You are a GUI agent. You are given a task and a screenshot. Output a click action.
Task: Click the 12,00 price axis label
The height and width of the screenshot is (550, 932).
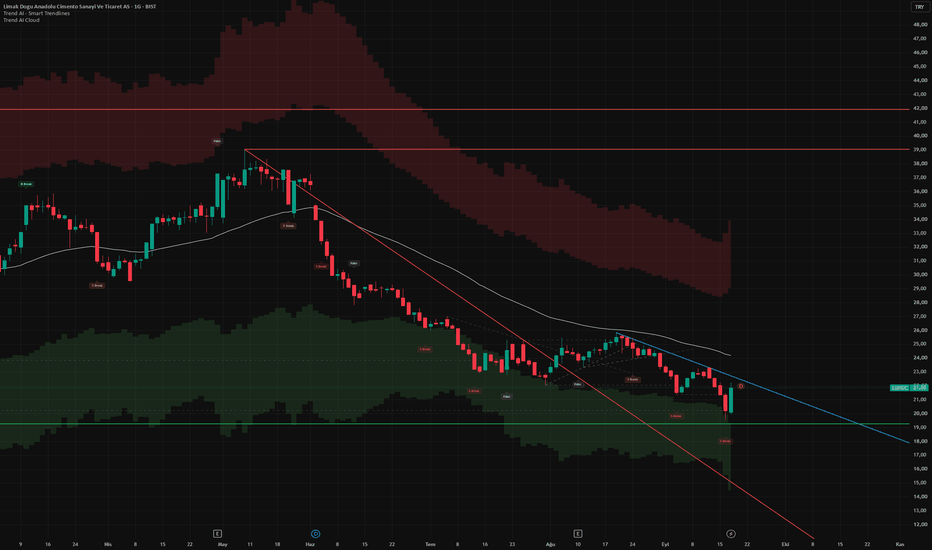point(920,524)
